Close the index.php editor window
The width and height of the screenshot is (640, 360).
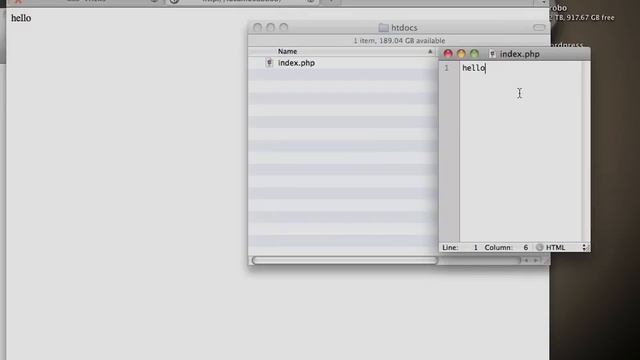tap(448, 54)
